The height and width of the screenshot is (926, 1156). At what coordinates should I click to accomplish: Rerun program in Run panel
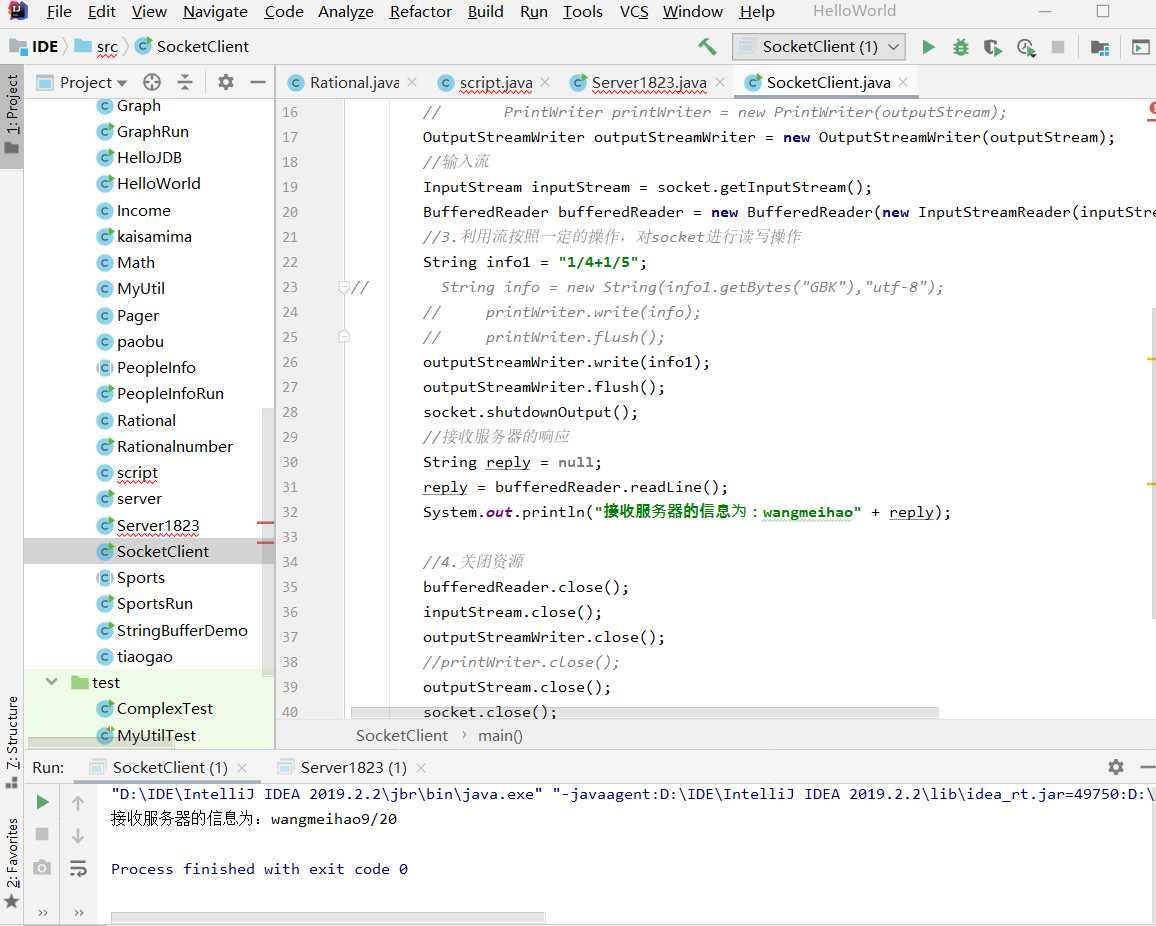(43, 801)
